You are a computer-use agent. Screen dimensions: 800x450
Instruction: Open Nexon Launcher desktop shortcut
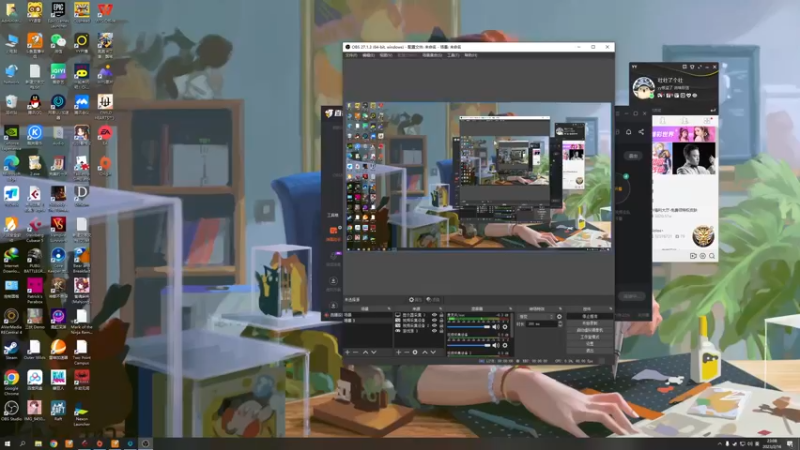pos(82,413)
